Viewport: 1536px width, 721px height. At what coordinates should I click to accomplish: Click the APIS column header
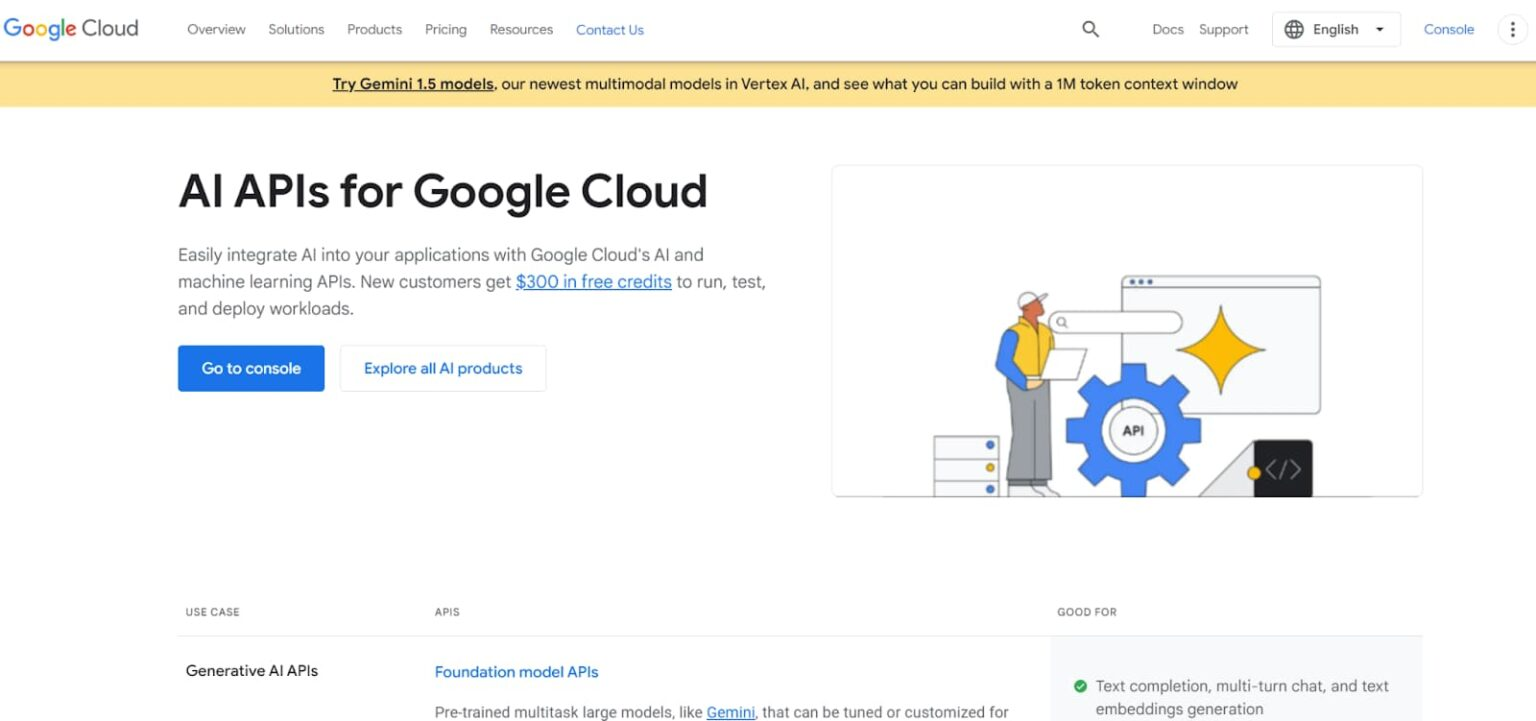[447, 612]
